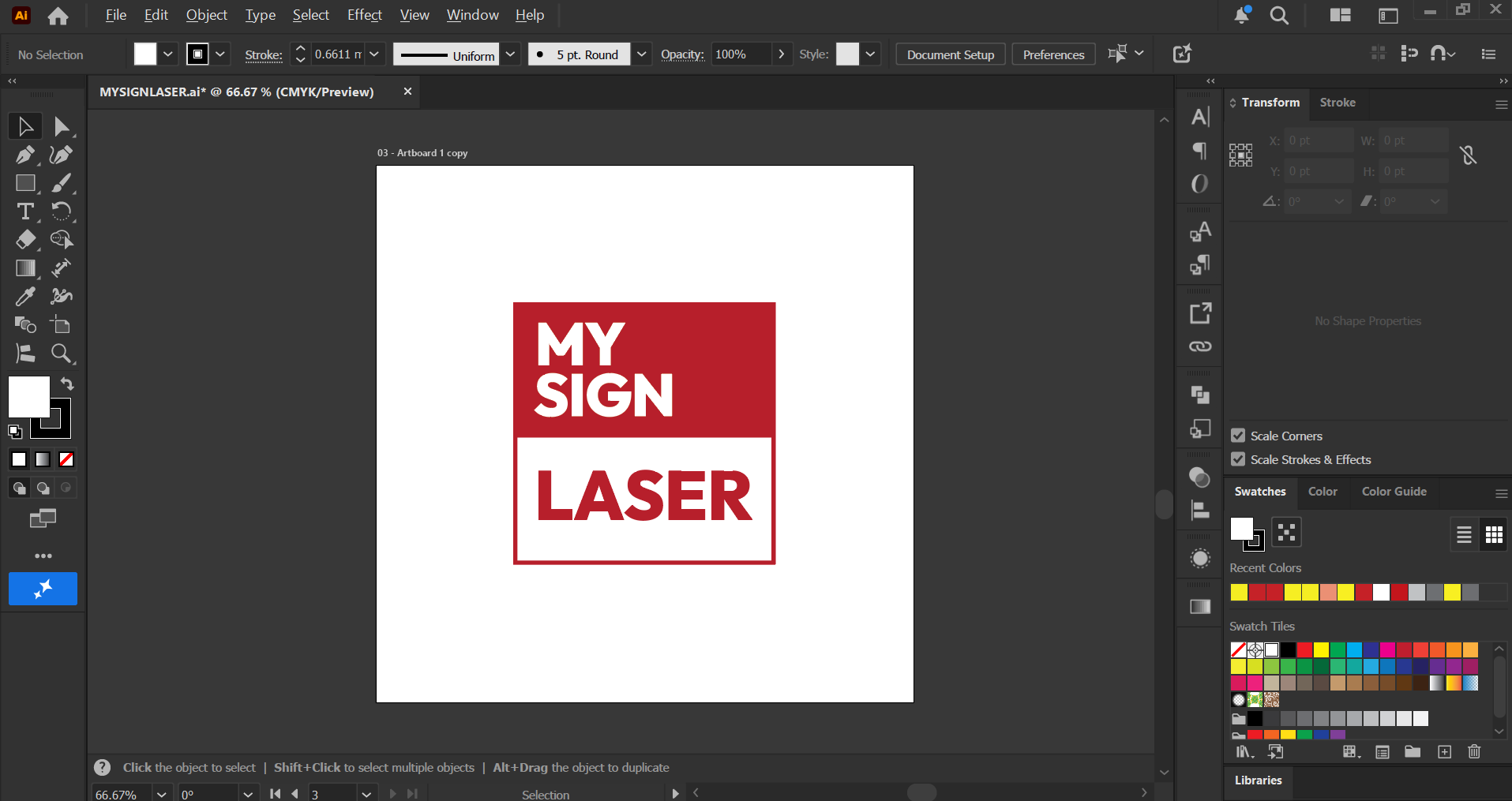Image resolution: width=1512 pixels, height=801 pixels.
Task: Open the Home screen icon
Action: [58, 15]
